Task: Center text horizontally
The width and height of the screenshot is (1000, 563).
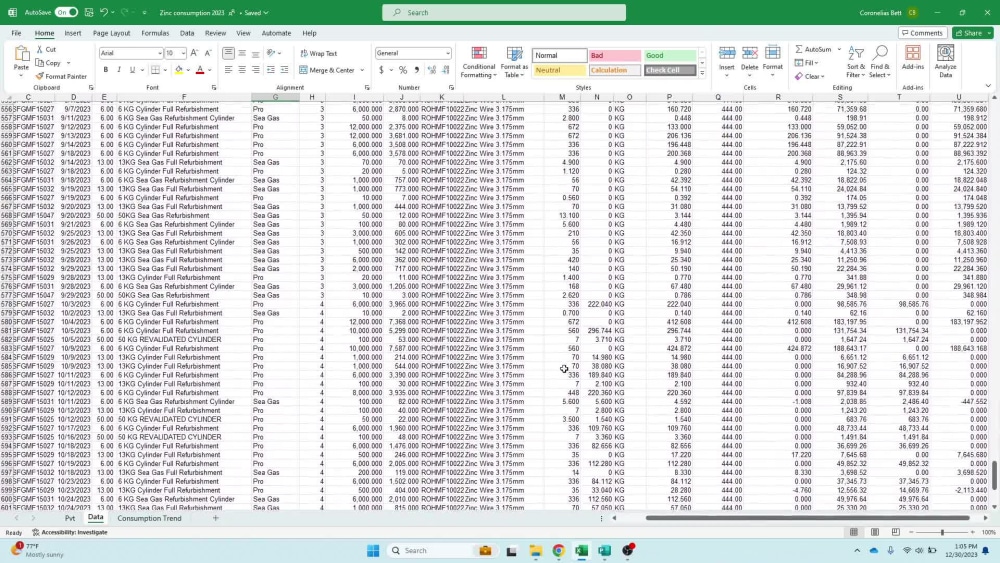Action: [242, 70]
